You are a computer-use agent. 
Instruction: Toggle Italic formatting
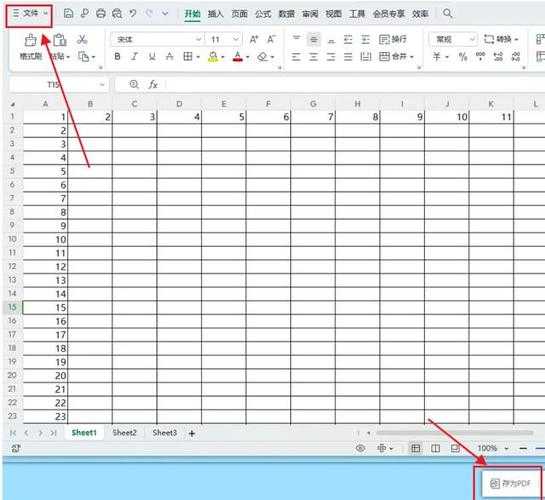coord(135,56)
